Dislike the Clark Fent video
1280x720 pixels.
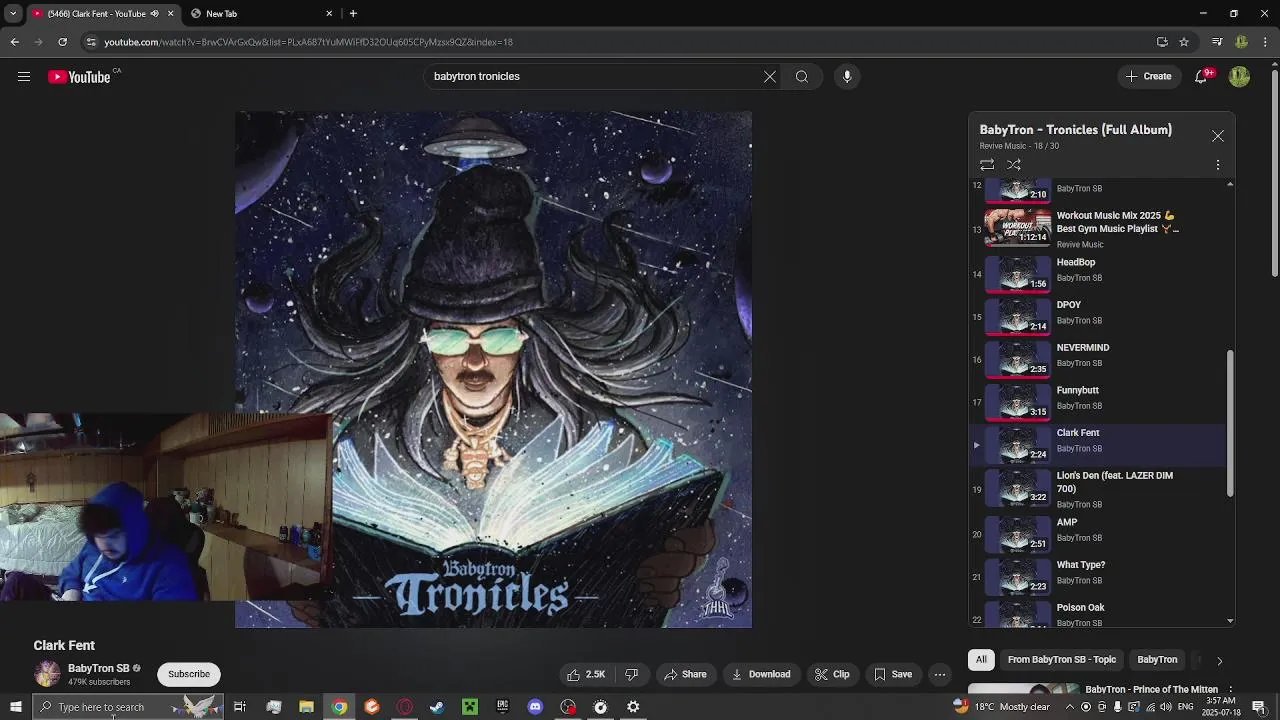tap(631, 675)
